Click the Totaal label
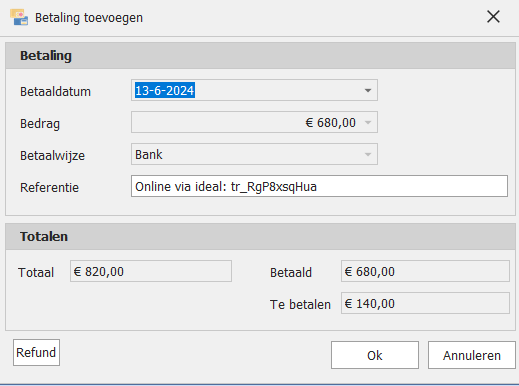519x386 pixels. 36,273
